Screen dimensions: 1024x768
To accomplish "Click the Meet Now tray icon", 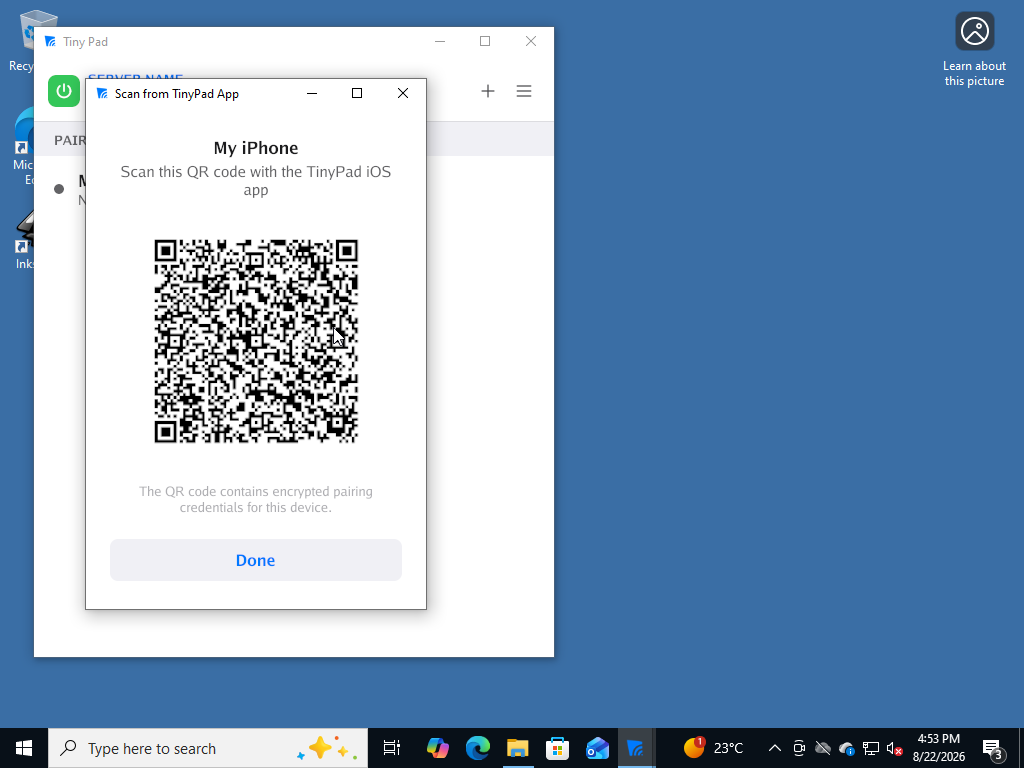I will [x=799, y=748].
